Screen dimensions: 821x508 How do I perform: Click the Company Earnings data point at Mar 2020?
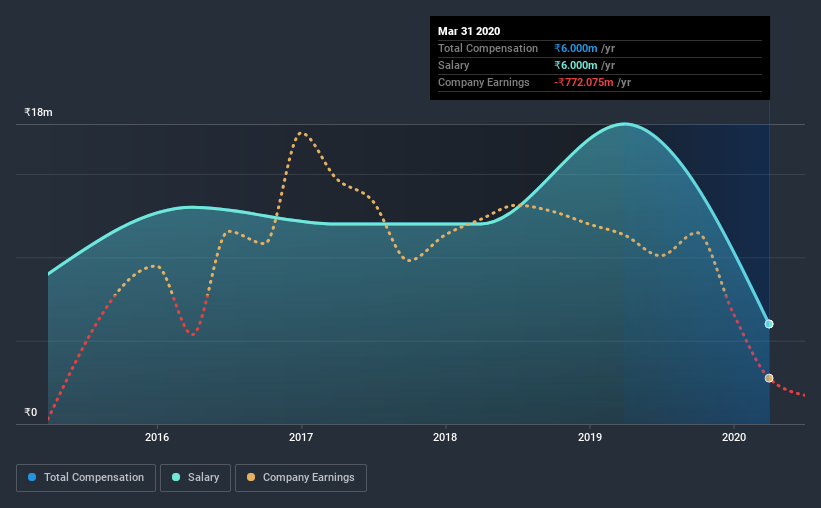[769, 378]
